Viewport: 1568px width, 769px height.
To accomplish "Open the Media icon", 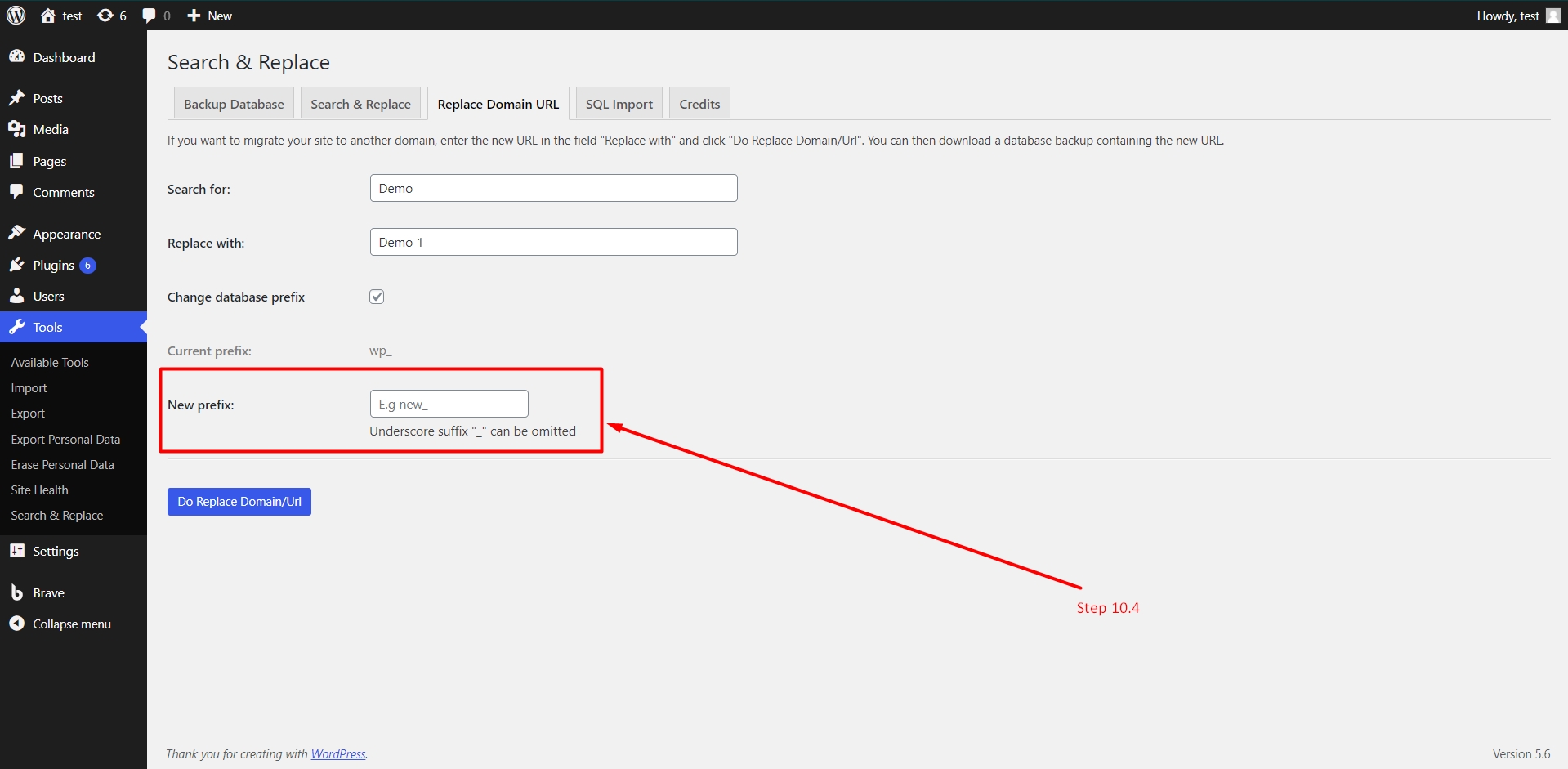I will (x=16, y=129).
